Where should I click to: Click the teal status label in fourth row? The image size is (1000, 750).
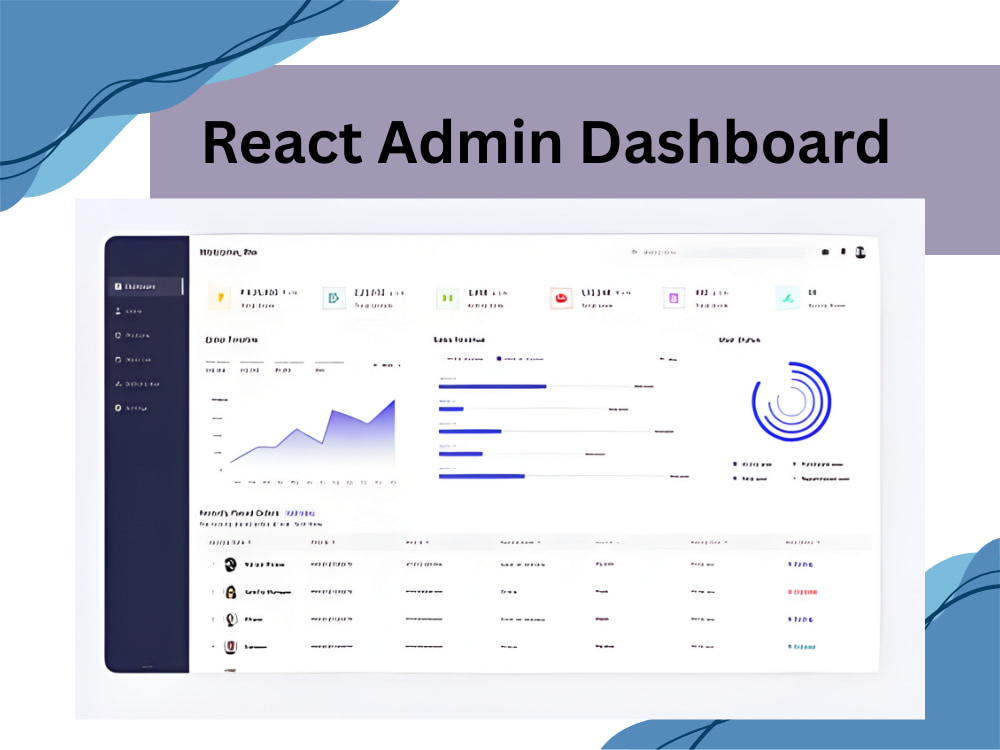[802, 647]
